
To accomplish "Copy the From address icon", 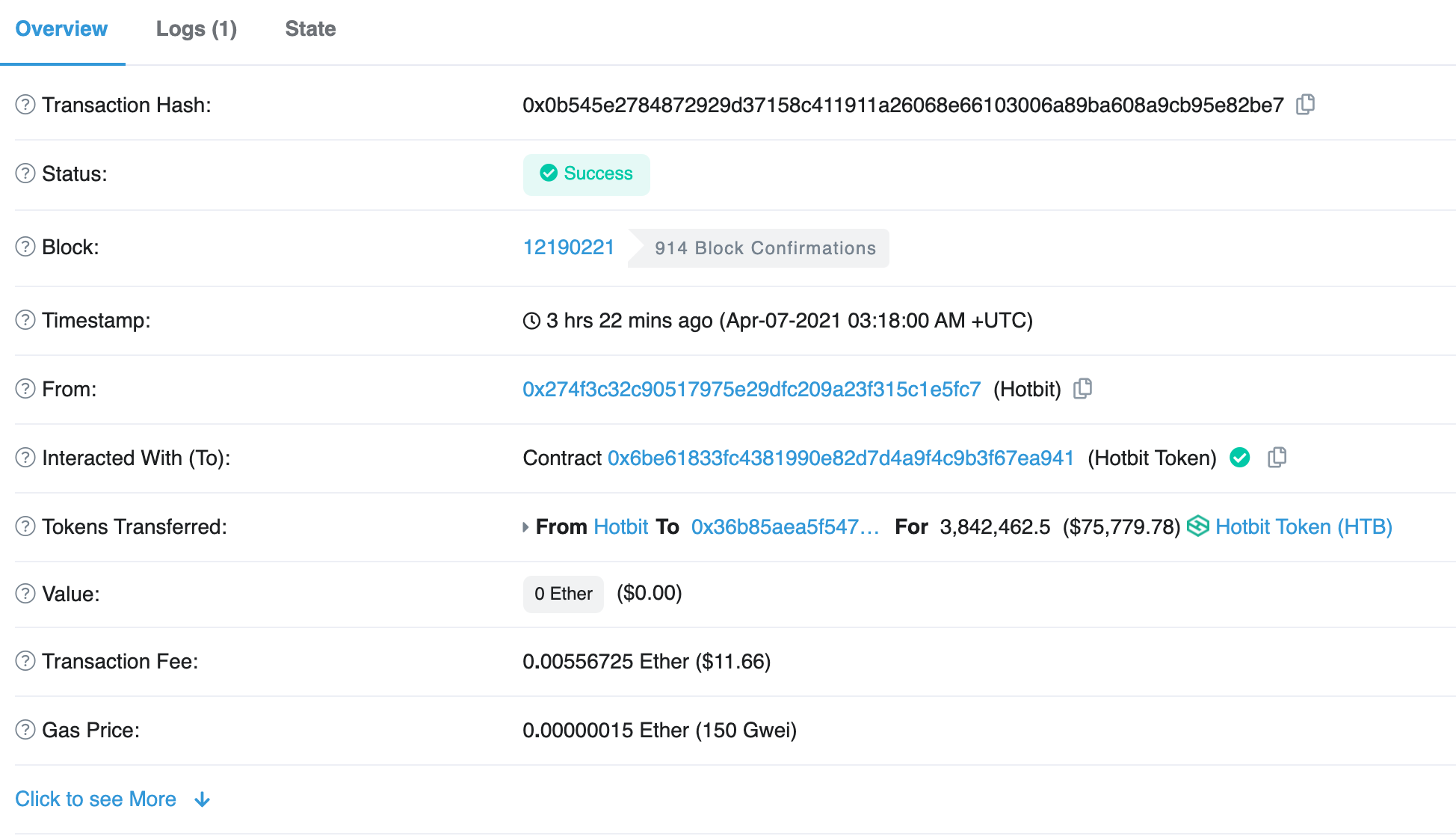I will [1082, 389].
